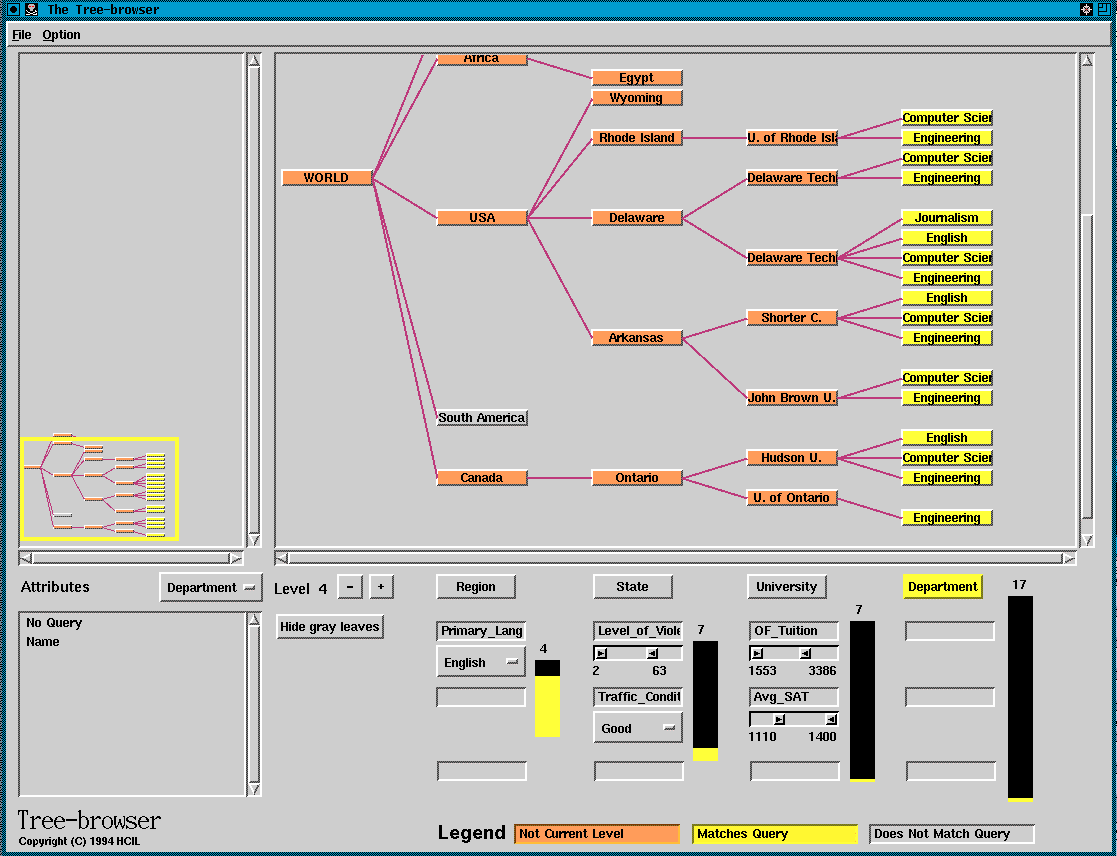Open the Attributes Department dropdown
This screenshot has width=1117, height=856.
(x=210, y=588)
